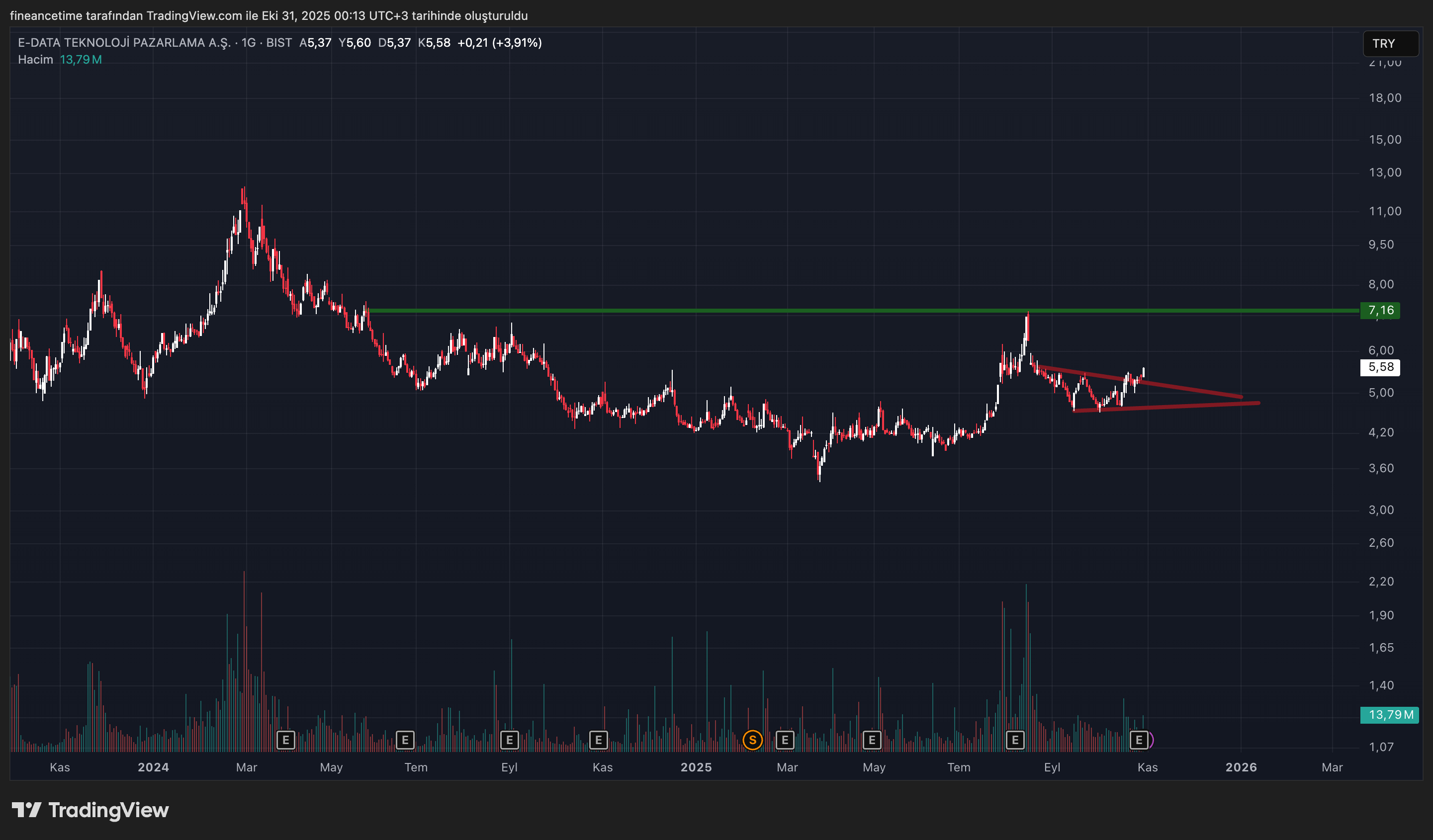Click earnings E marker above Mar 2025
This screenshot has height=840, width=1433.
point(785,740)
